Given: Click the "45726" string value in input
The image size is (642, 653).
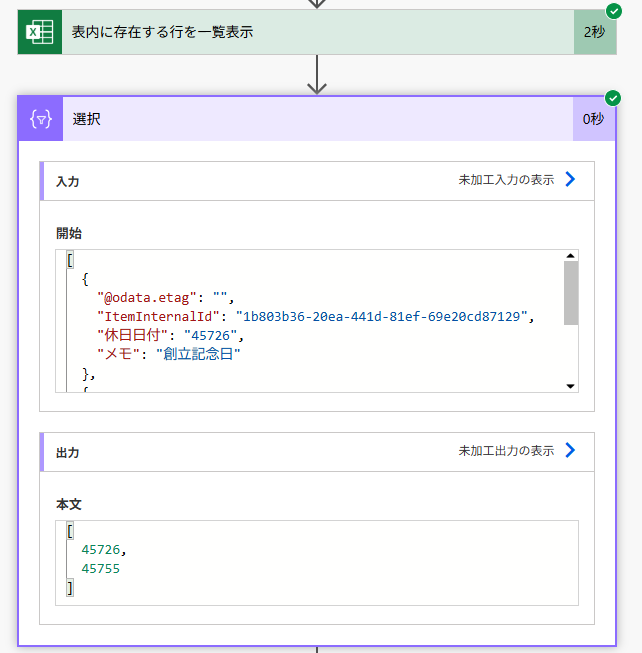Looking at the screenshot, I should pos(210,335).
